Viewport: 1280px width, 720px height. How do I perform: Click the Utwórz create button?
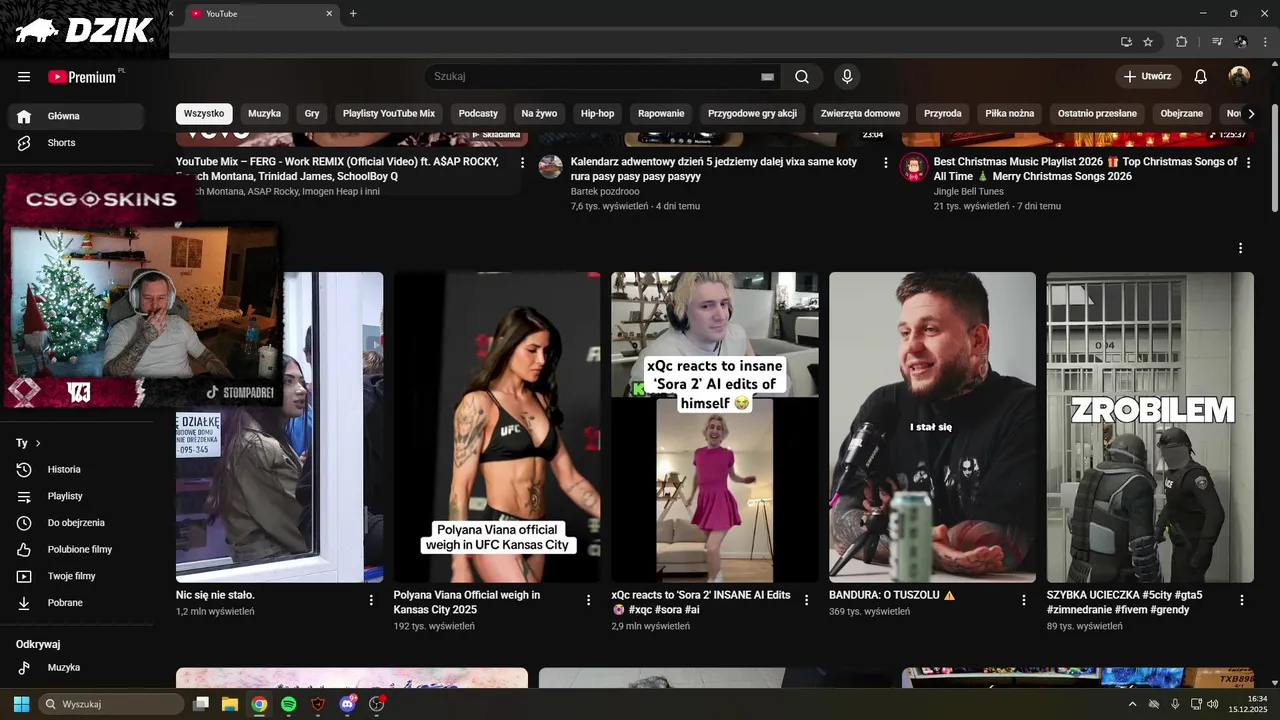1148,77
